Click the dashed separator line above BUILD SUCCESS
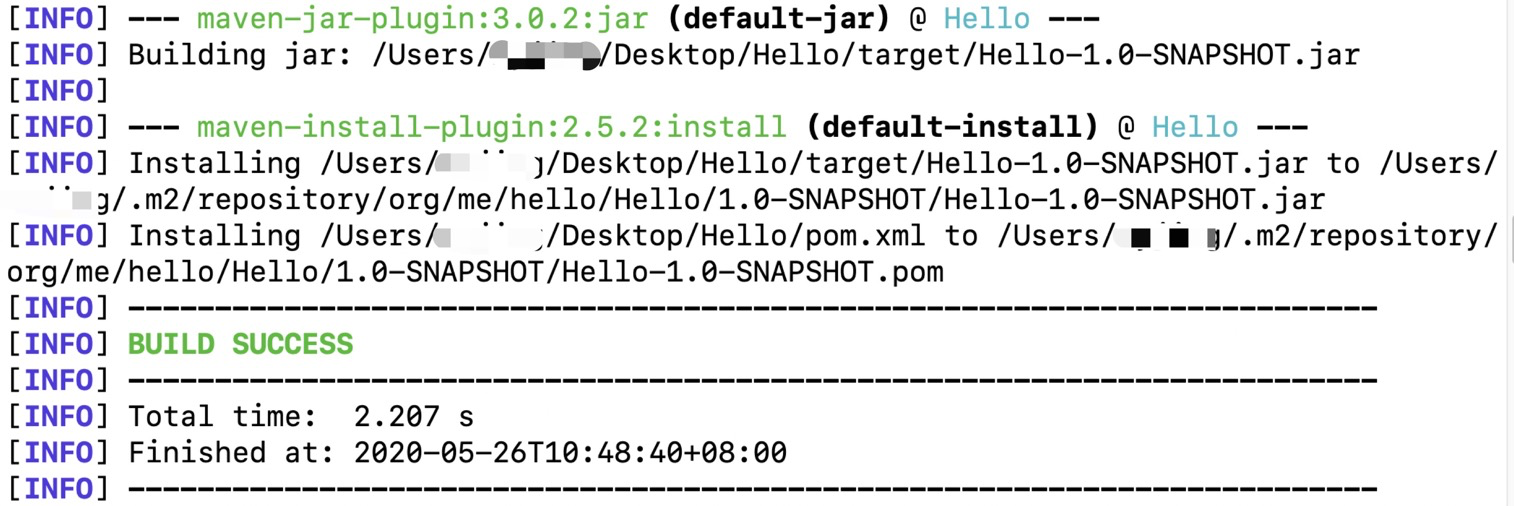This screenshot has width=1514, height=506. (x=752, y=308)
